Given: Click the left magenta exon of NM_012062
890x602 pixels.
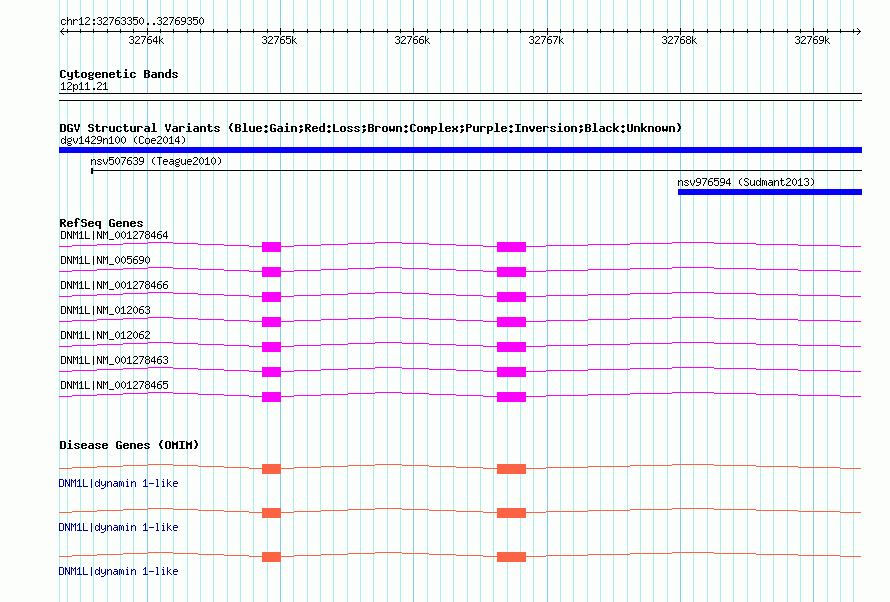Looking at the screenshot, I should 271,347.
